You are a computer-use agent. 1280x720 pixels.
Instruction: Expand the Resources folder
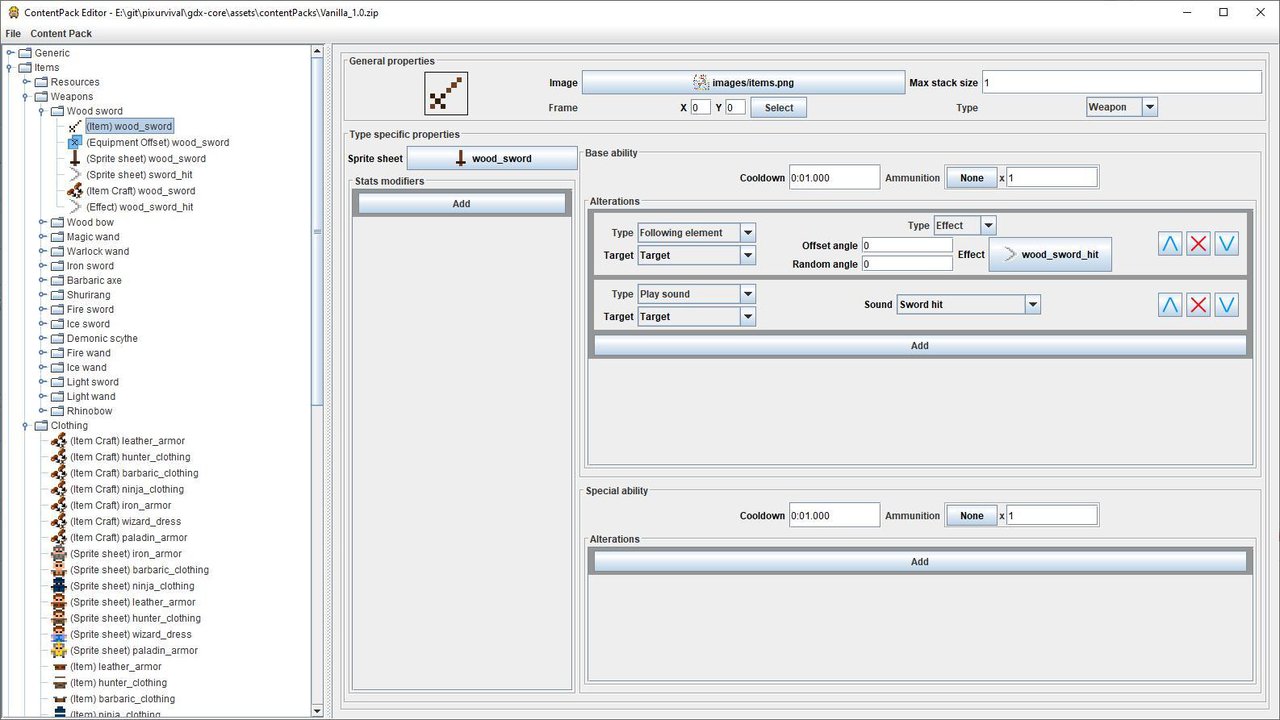tap(26, 82)
